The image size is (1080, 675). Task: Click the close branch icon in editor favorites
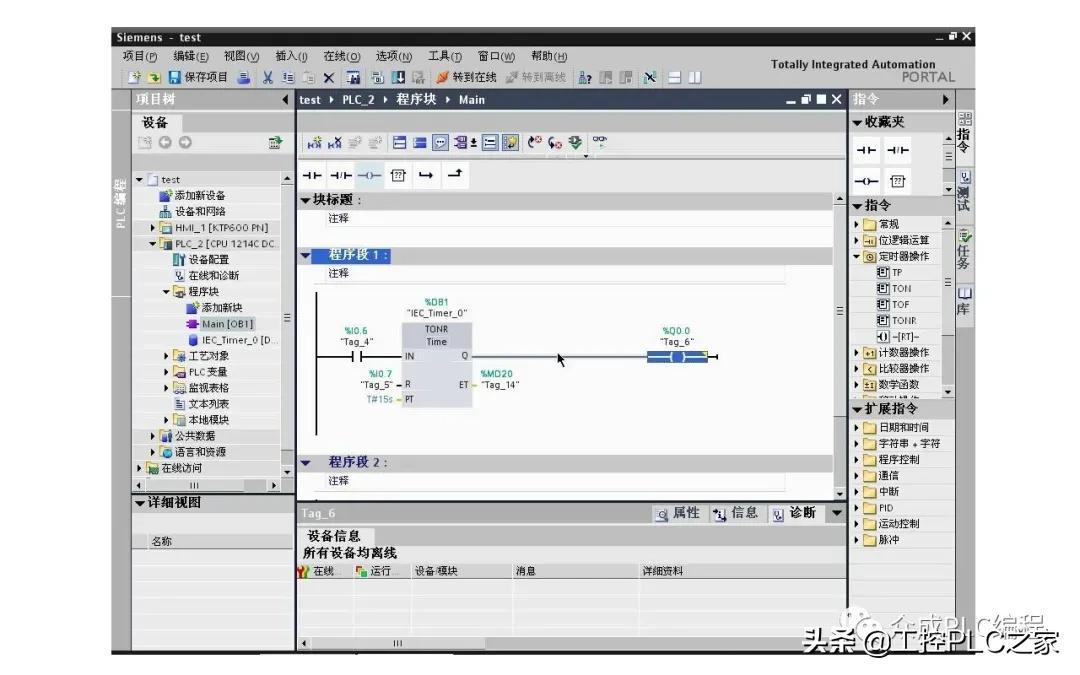point(455,174)
